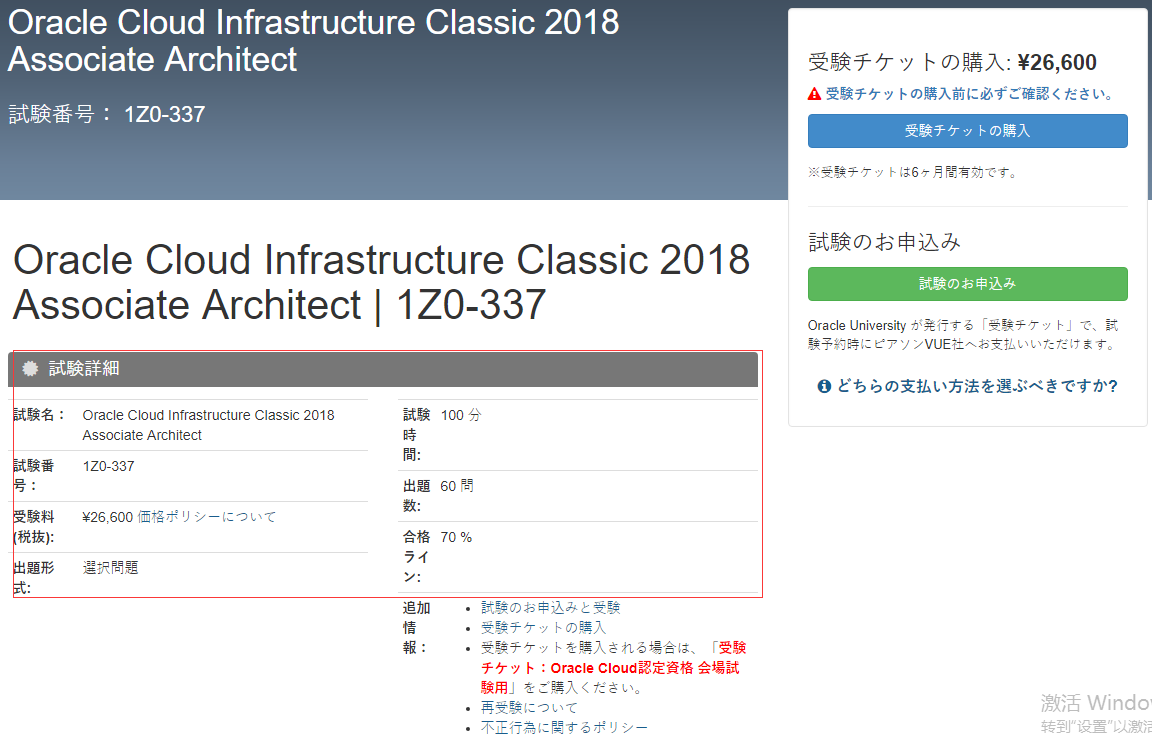Open どちらの支払い方法を選ぶべきですか? link

pos(977,386)
